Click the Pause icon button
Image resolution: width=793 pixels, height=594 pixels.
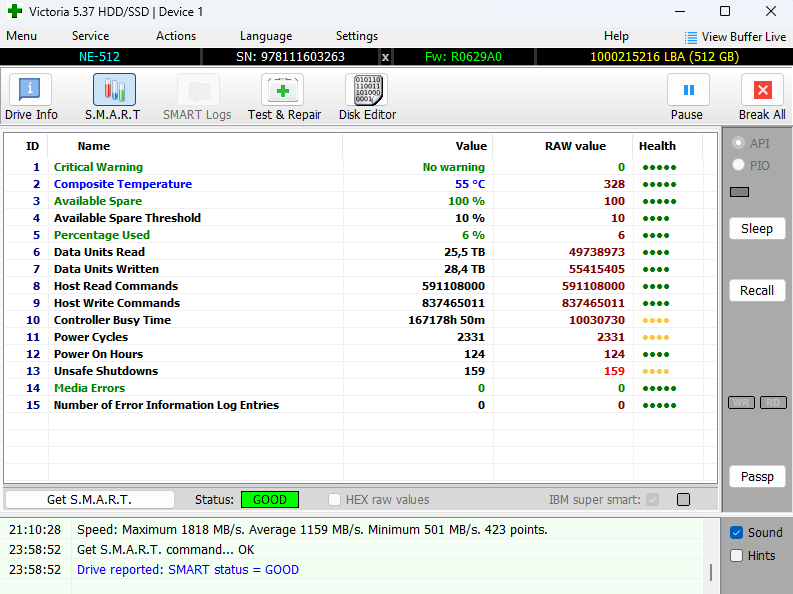(x=687, y=90)
